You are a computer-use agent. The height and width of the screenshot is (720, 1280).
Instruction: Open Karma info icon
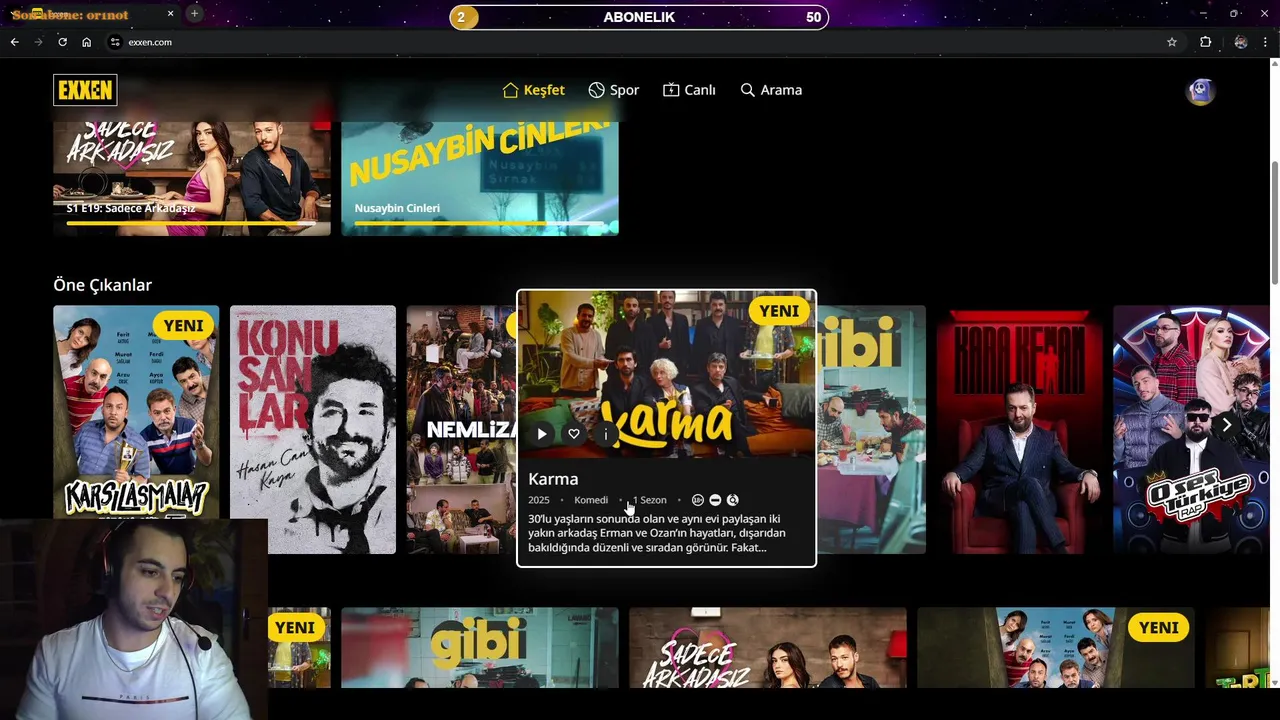coord(606,434)
